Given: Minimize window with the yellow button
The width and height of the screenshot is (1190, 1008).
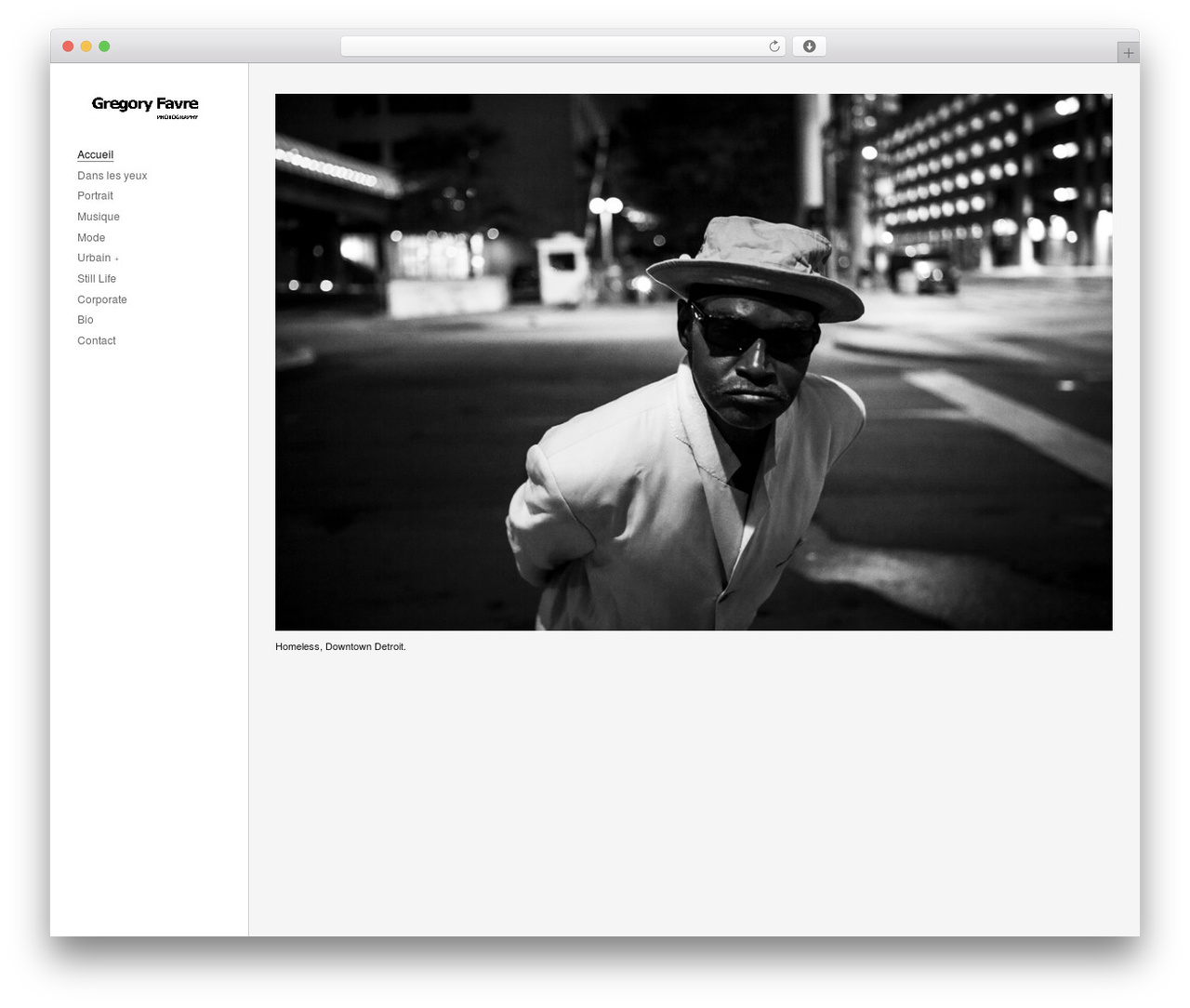Looking at the screenshot, I should [x=86, y=46].
